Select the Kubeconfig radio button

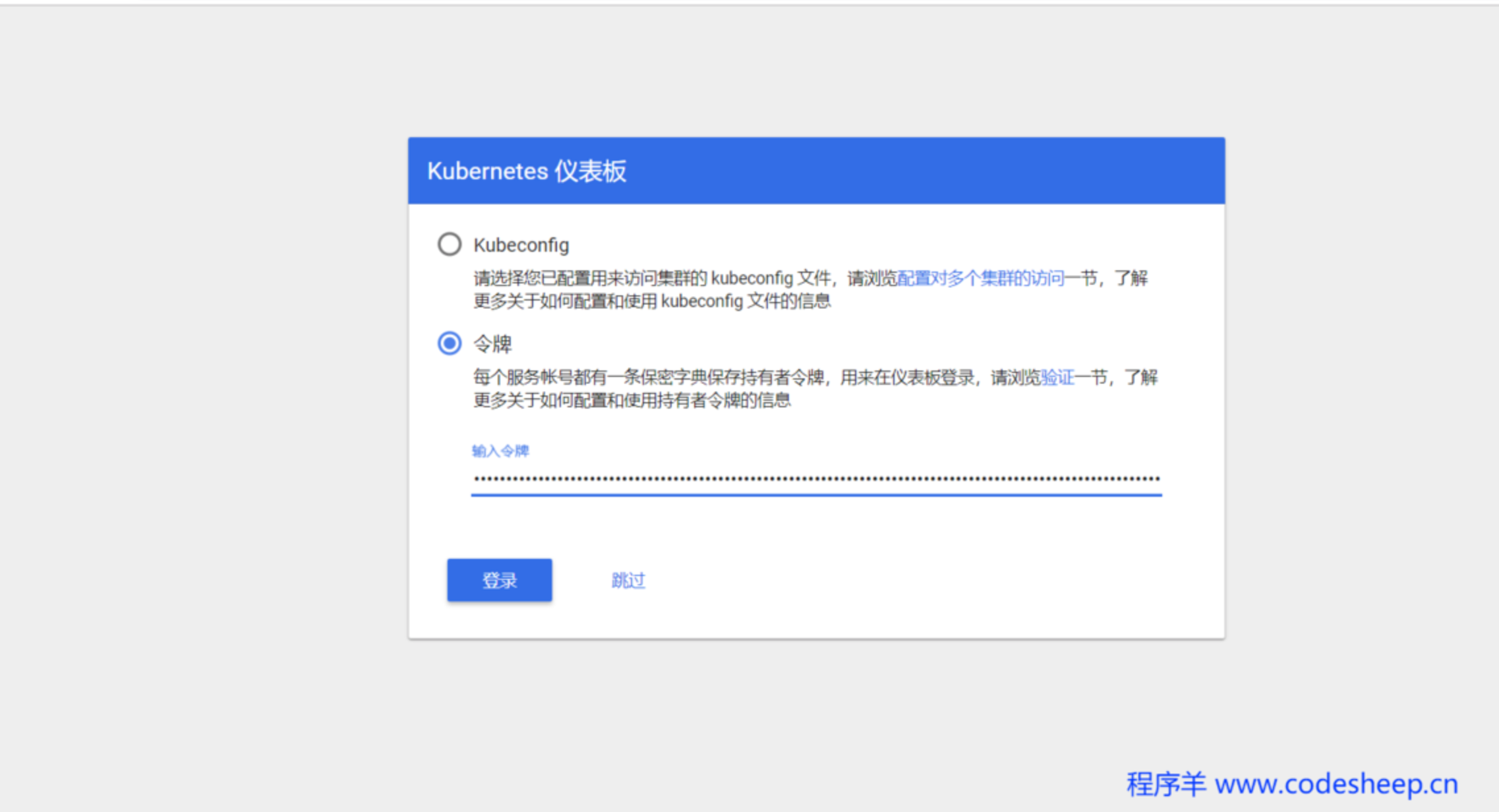(x=450, y=245)
